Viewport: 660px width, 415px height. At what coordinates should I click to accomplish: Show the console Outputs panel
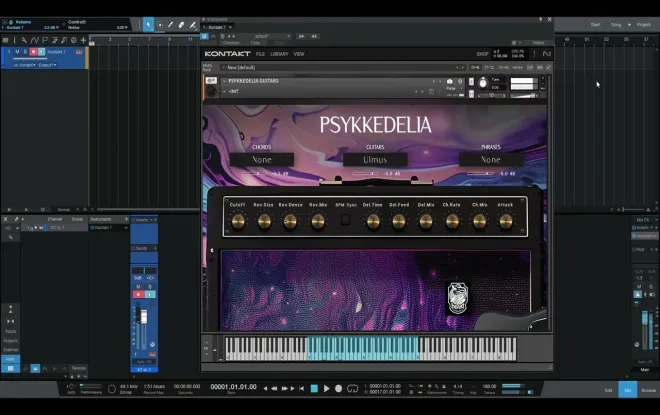click(11, 341)
